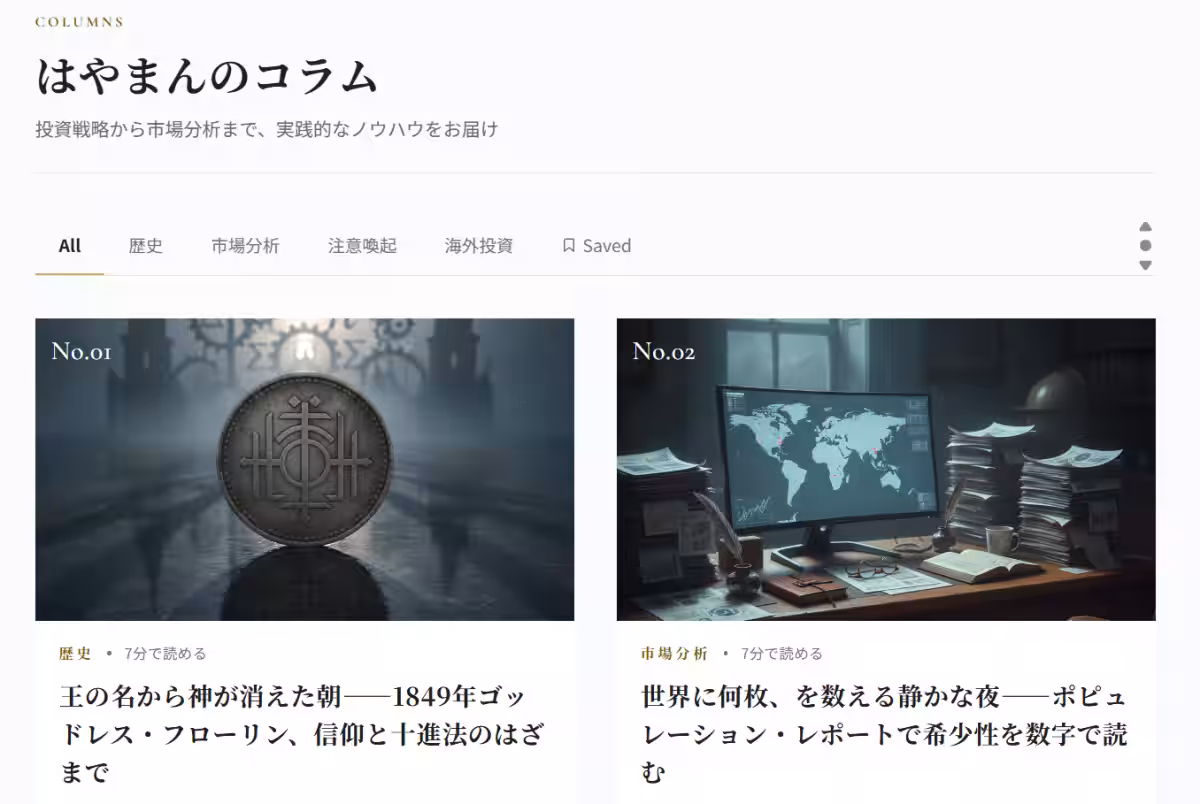
Task: Click the COLUMNS label above the heading
Action: (x=79, y=22)
